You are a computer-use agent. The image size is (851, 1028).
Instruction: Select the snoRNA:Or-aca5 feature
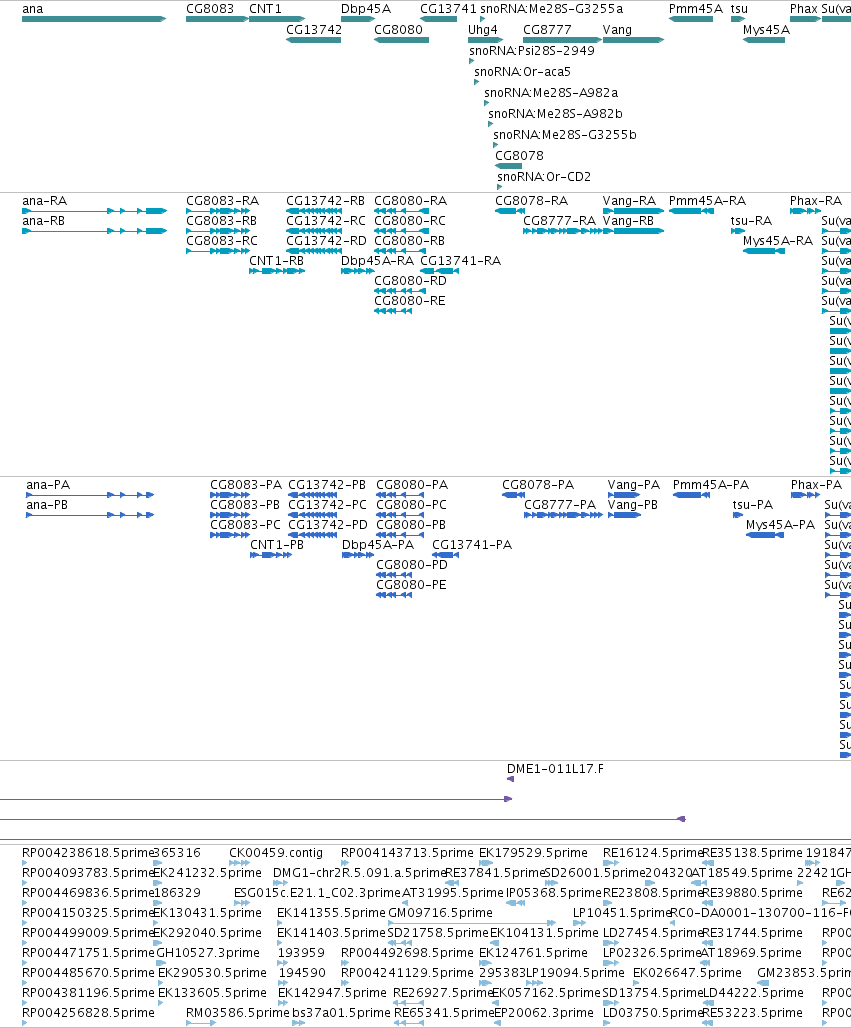click(x=477, y=82)
